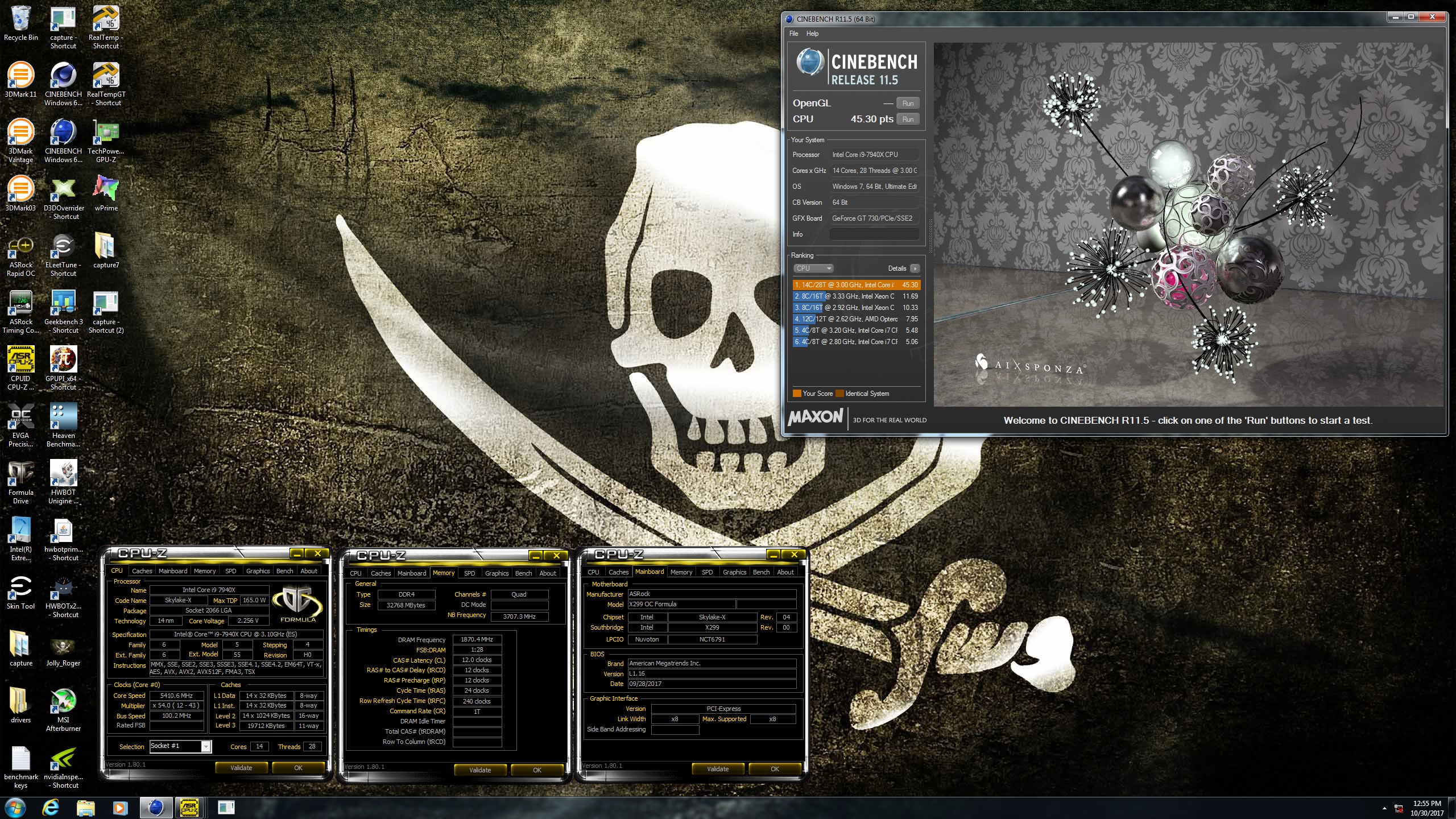The image size is (1456, 819).
Task: Open RealTemp shortcut icon
Action: [106, 27]
